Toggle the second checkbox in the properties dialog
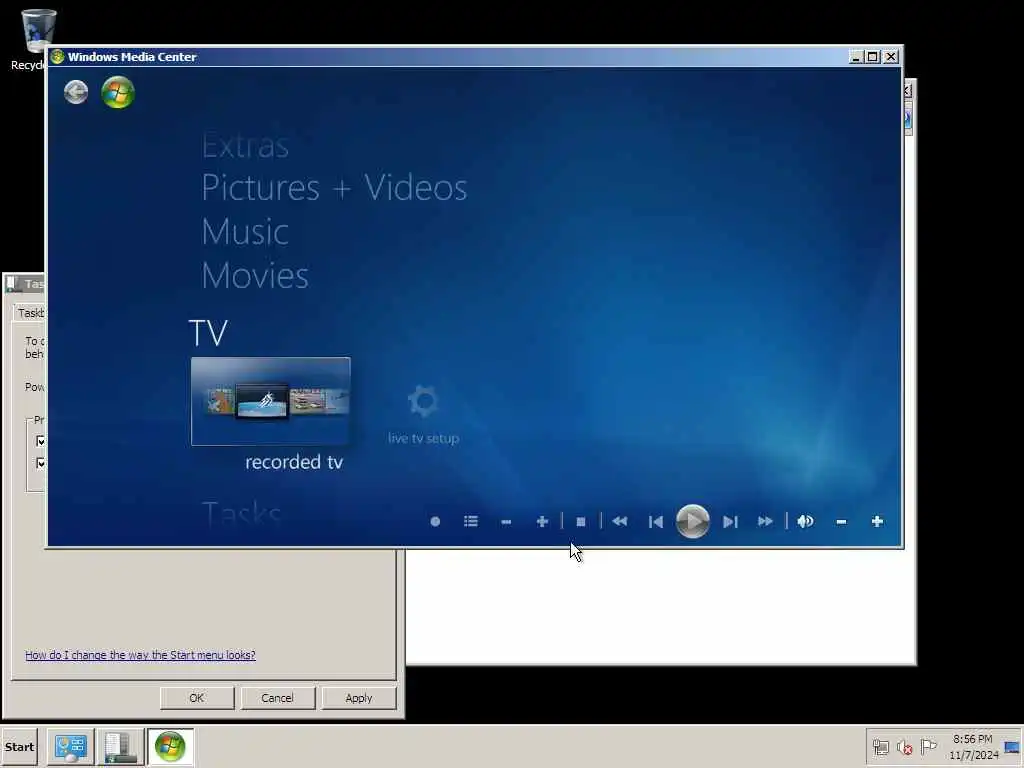1024x768 pixels. (41, 463)
